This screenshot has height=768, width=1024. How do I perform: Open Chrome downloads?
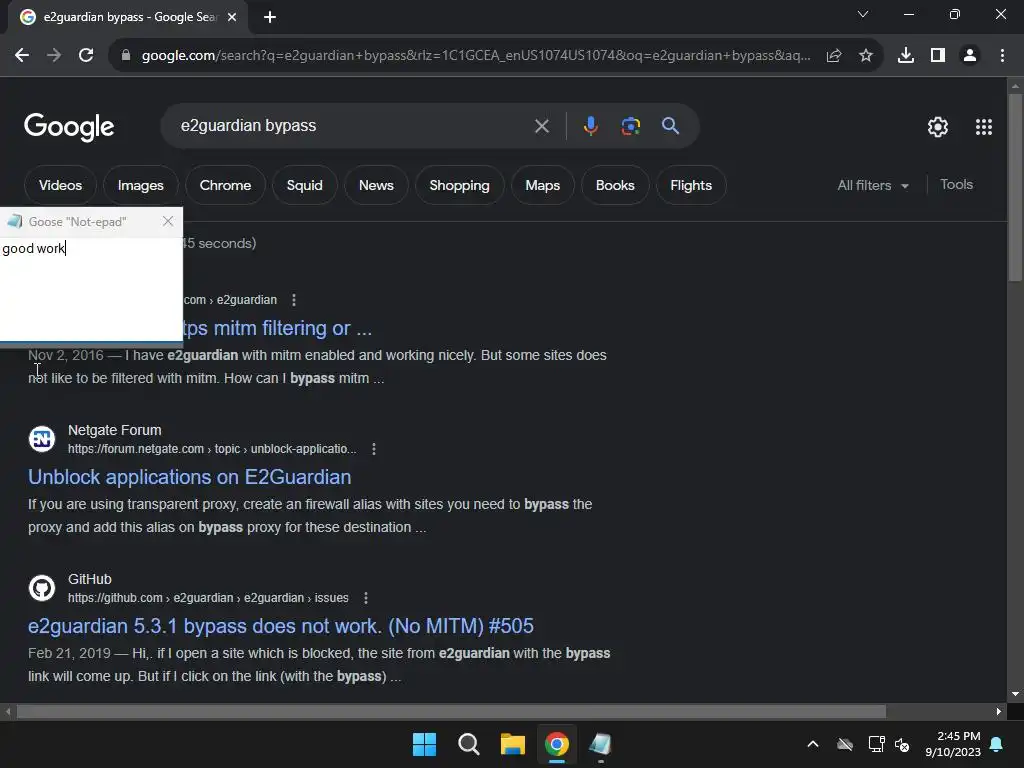coord(906,56)
